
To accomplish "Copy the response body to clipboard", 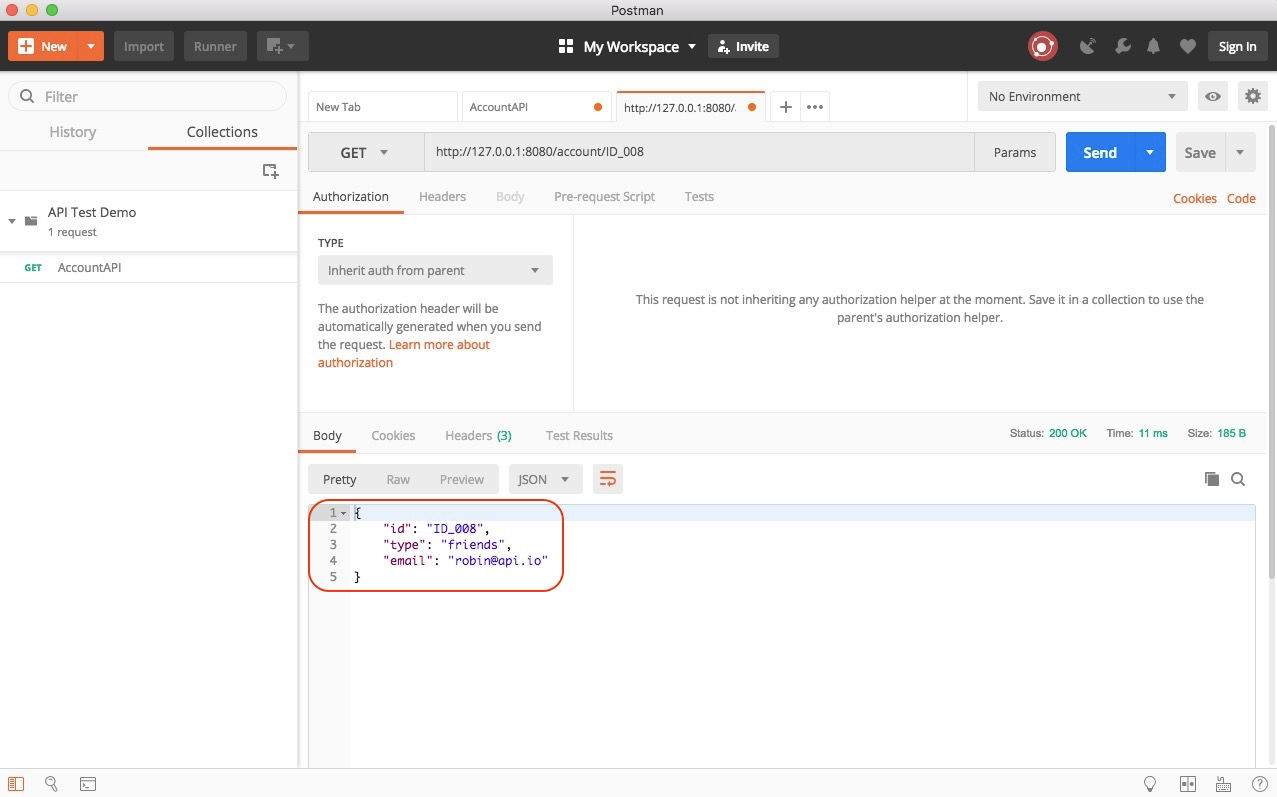I will tap(1211, 479).
